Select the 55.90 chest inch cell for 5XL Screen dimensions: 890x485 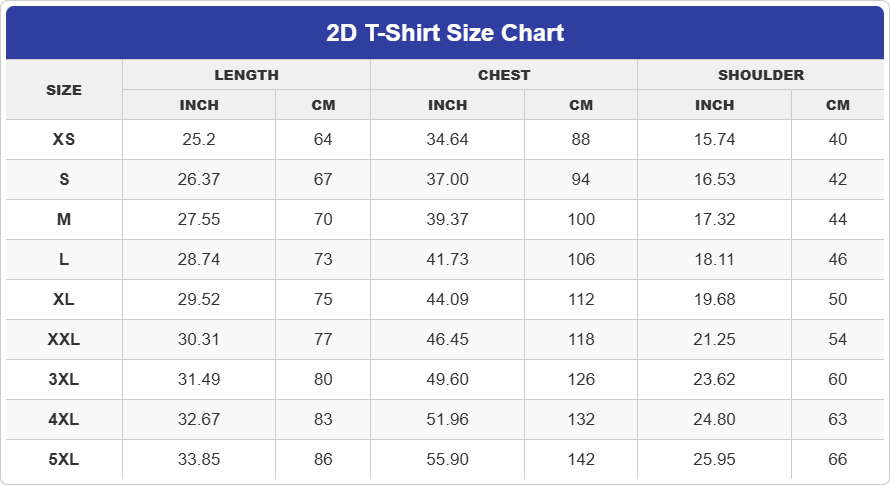point(447,460)
